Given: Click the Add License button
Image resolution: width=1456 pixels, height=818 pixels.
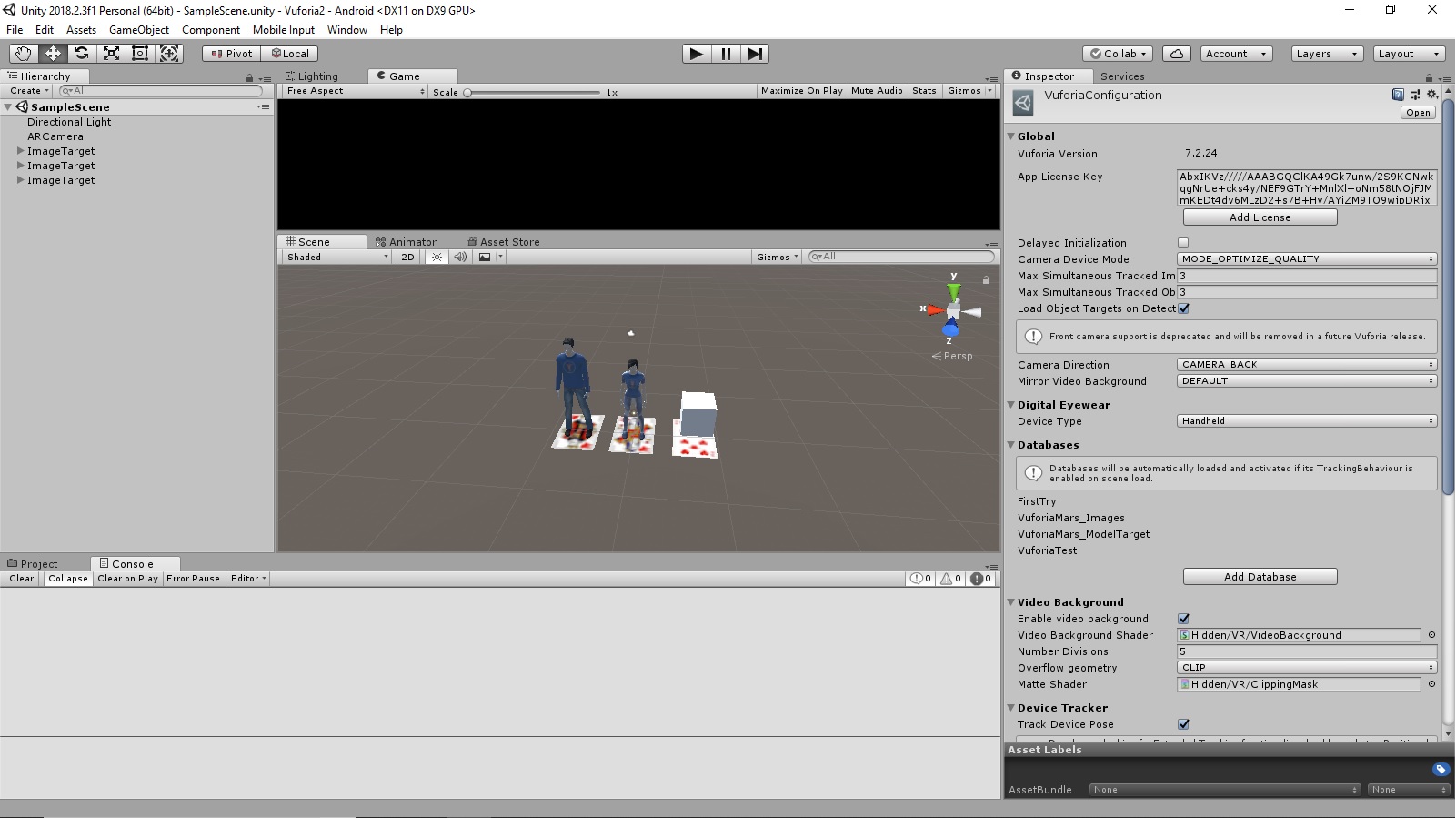Looking at the screenshot, I should coord(1260,217).
